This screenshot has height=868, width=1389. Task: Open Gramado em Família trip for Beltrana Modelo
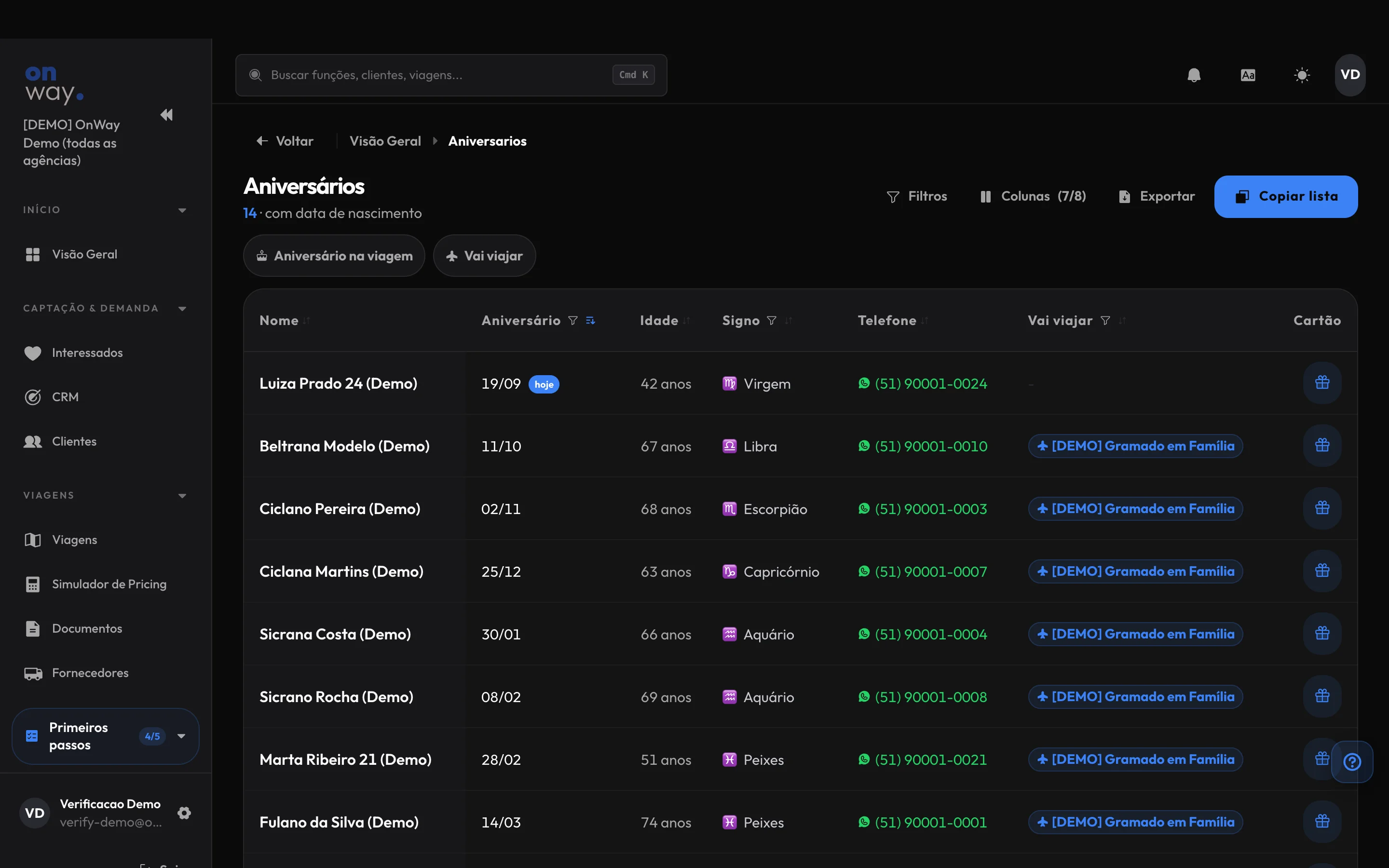[1135, 446]
